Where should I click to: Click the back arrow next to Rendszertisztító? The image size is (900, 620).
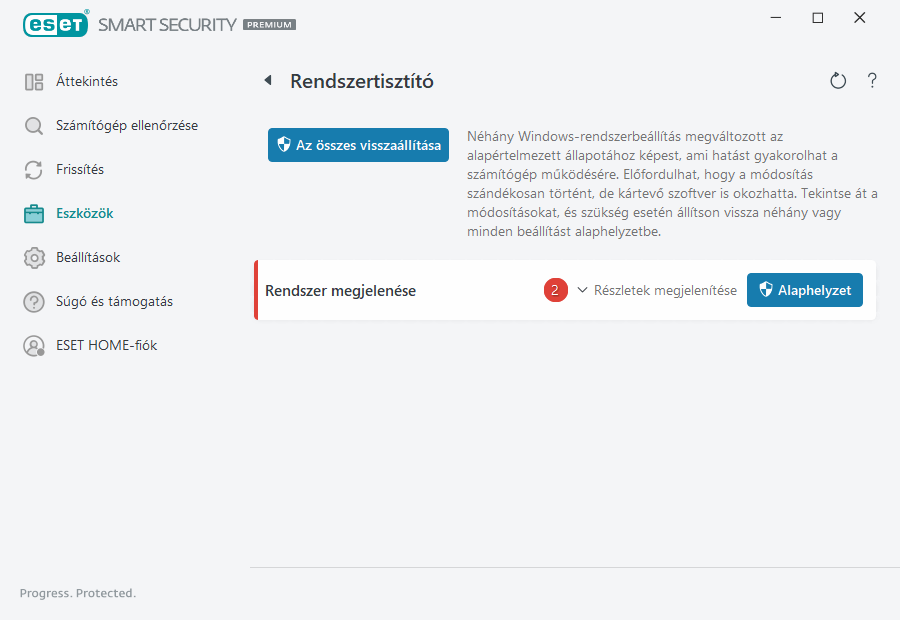267,81
